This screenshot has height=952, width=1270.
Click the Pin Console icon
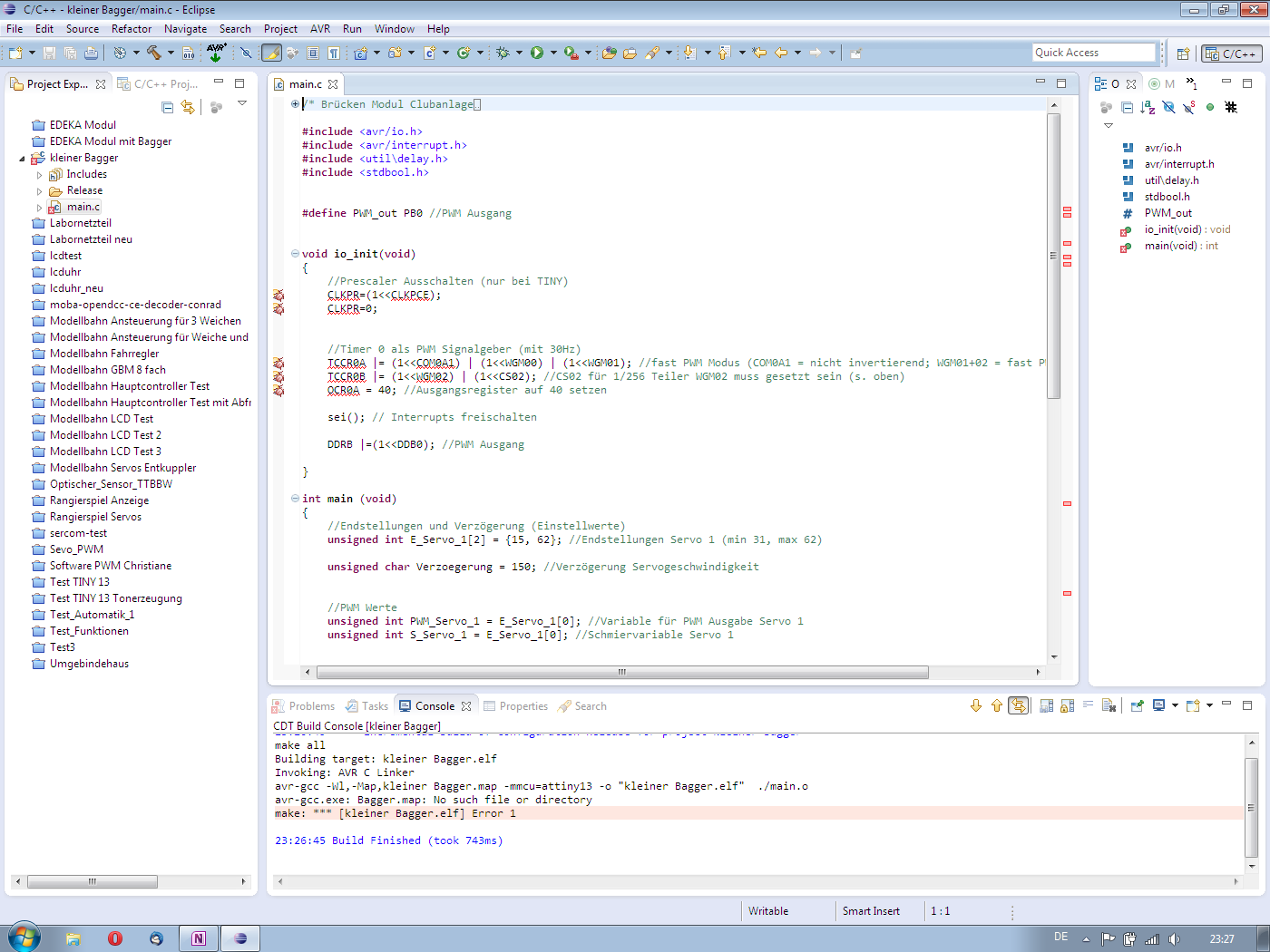[1137, 705]
